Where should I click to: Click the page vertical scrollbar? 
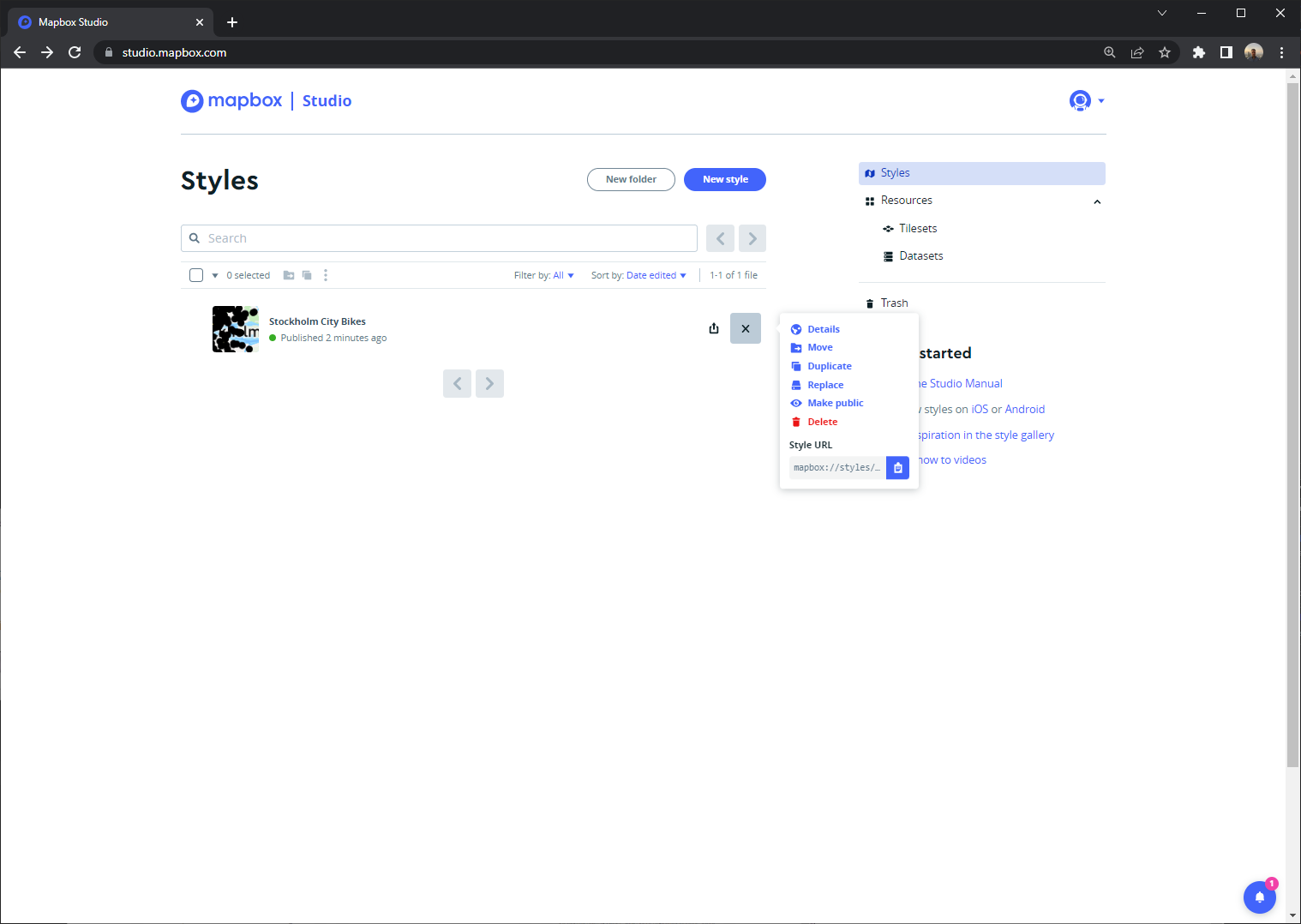click(x=1293, y=424)
